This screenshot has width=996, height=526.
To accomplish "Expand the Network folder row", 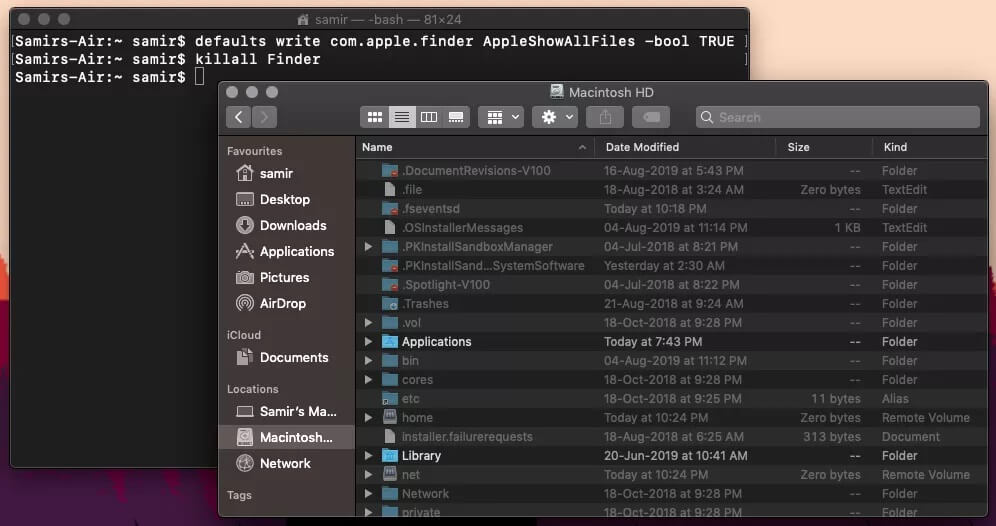I will coord(368,494).
